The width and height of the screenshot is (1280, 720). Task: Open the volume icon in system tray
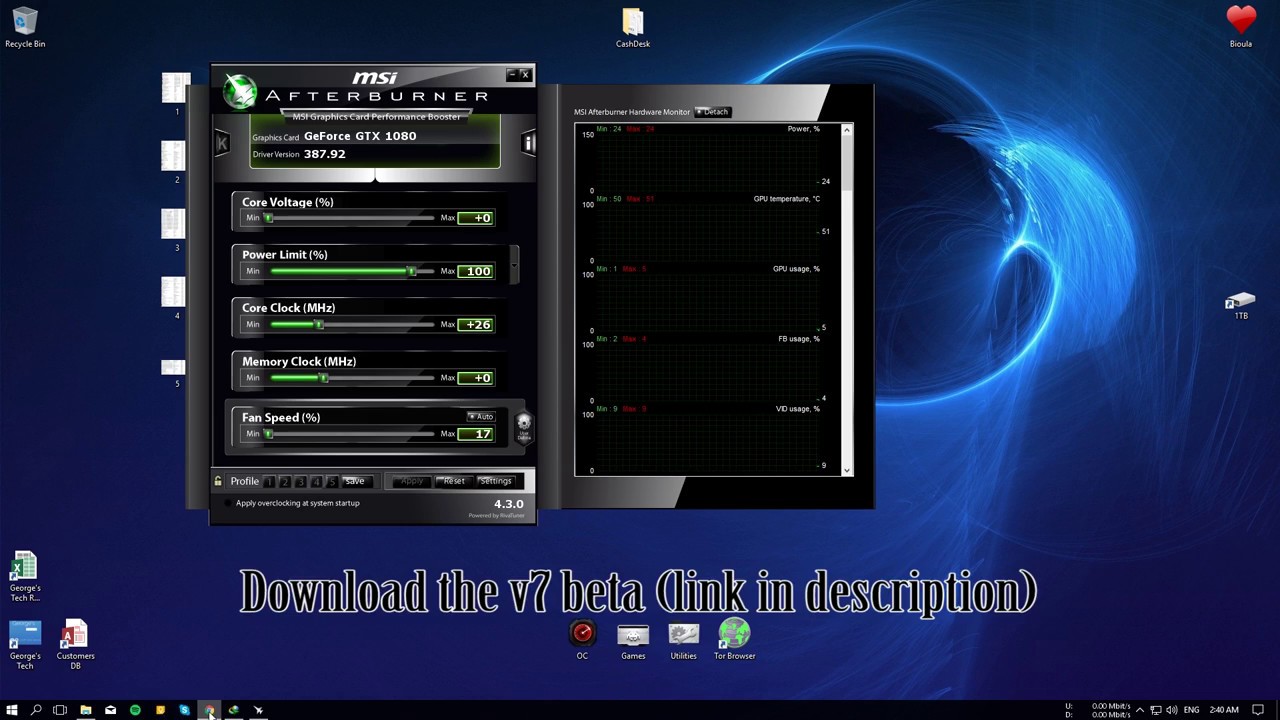(1171, 710)
